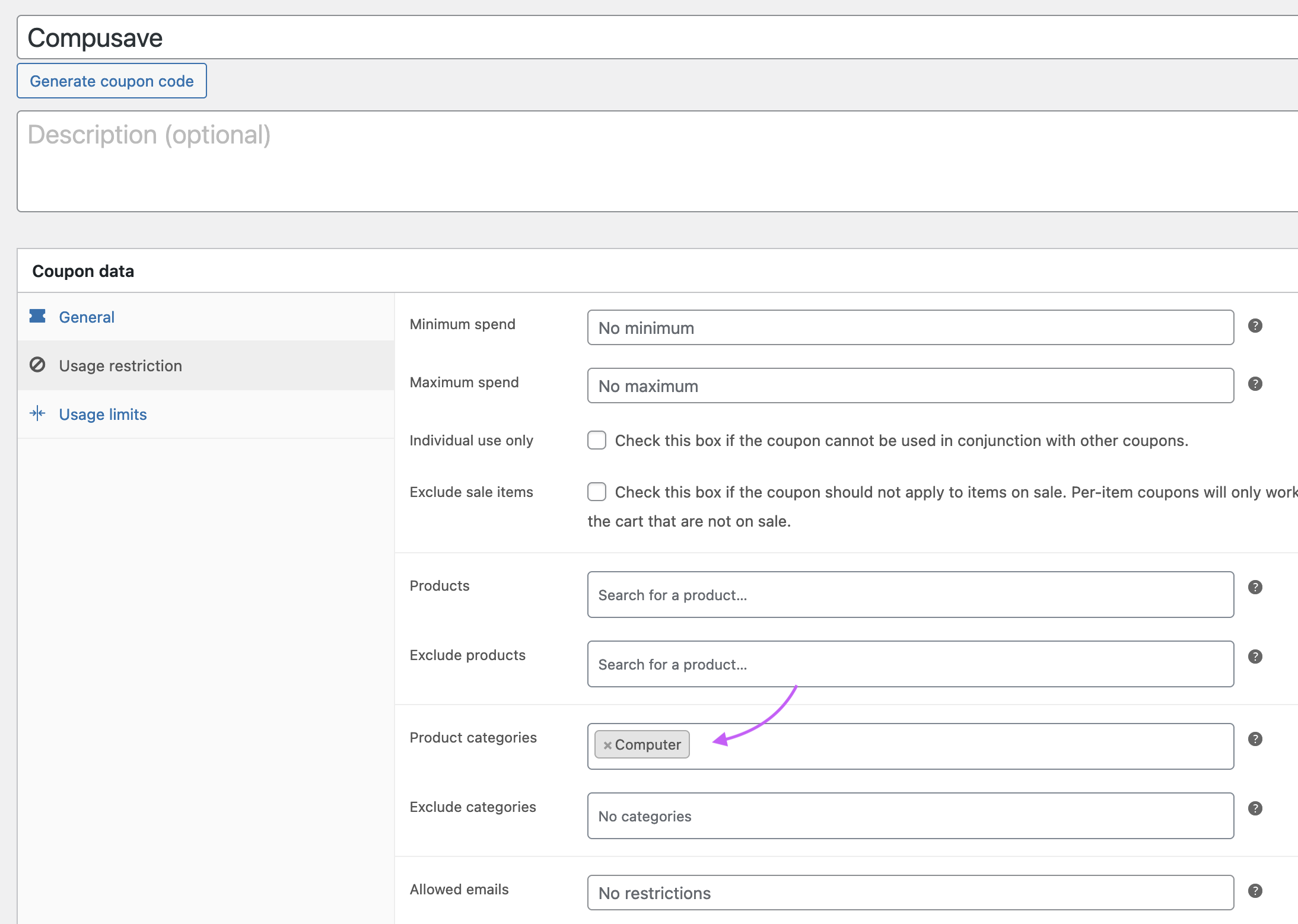Screen dimensions: 1298x924
Task: Switch to the Usage limits tab
Action: coord(103,414)
